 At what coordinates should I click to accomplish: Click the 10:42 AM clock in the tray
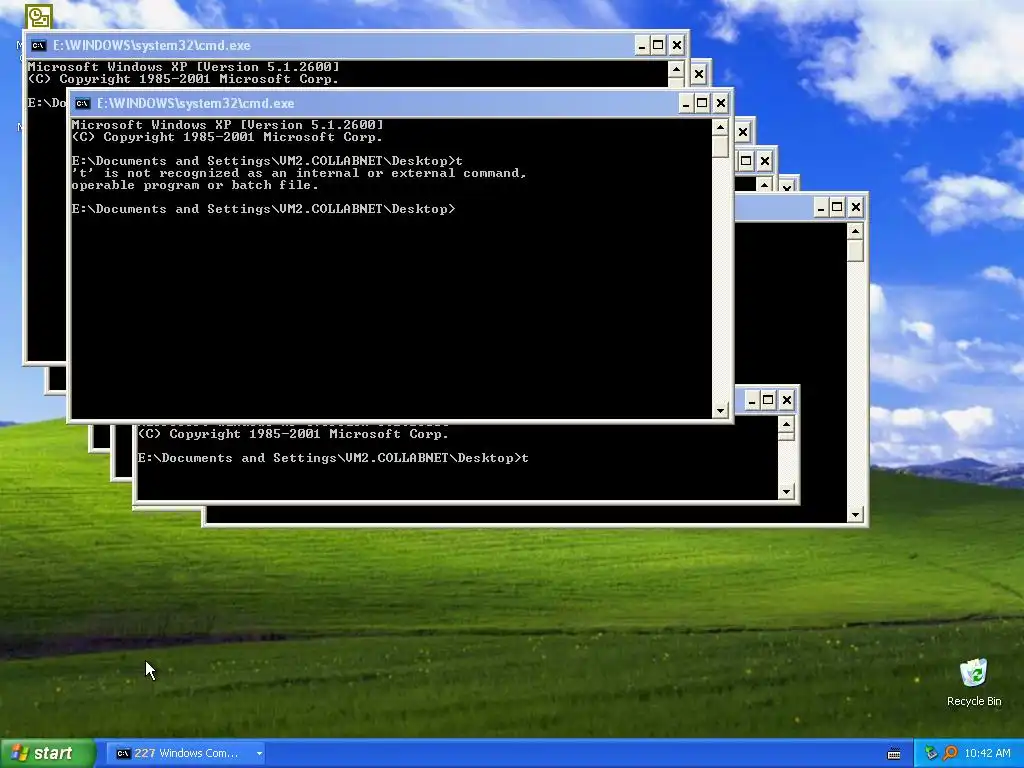(987, 753)
